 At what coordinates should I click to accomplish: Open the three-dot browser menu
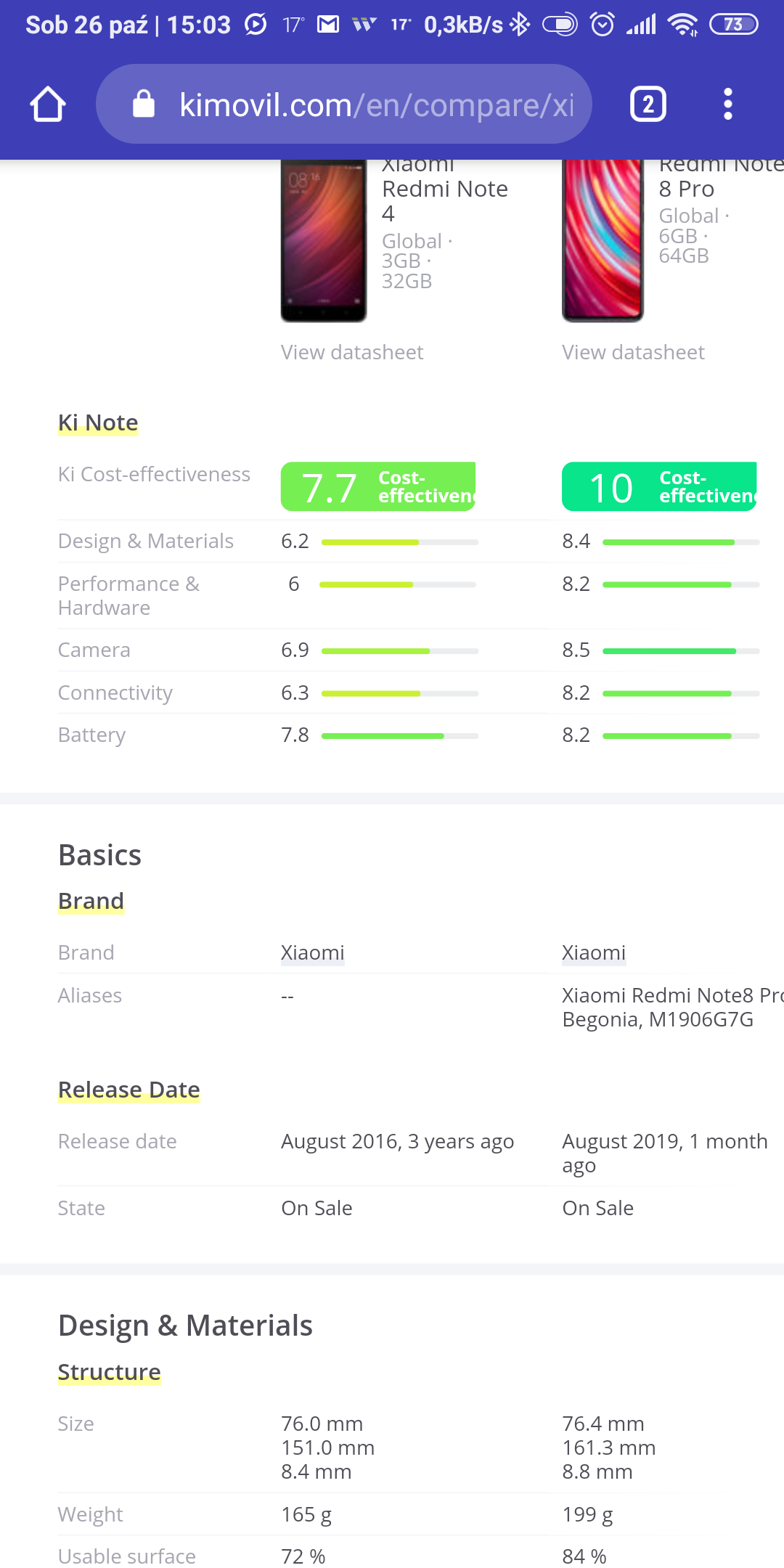pyautogui.click(x=727, y=105)
